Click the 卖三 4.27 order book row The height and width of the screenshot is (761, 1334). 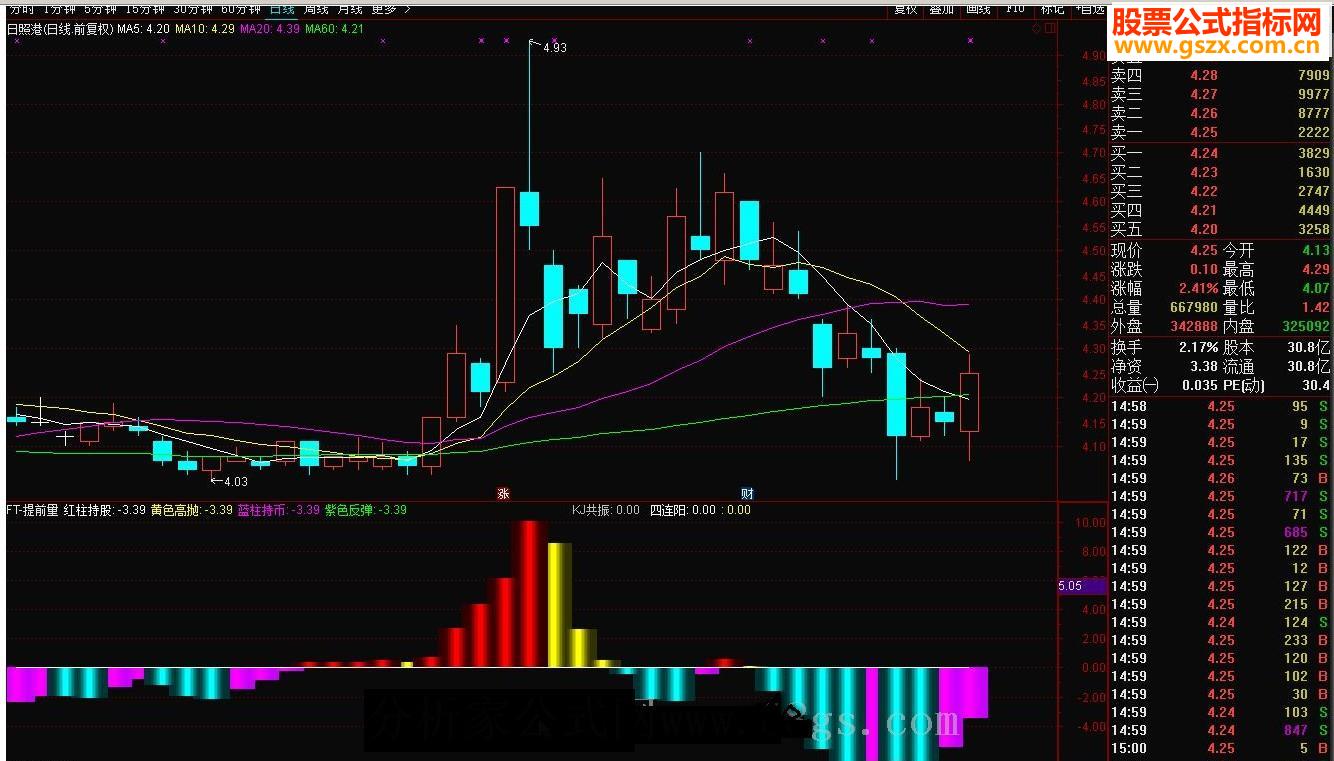pyautogui.click(x=1220, y=94)
